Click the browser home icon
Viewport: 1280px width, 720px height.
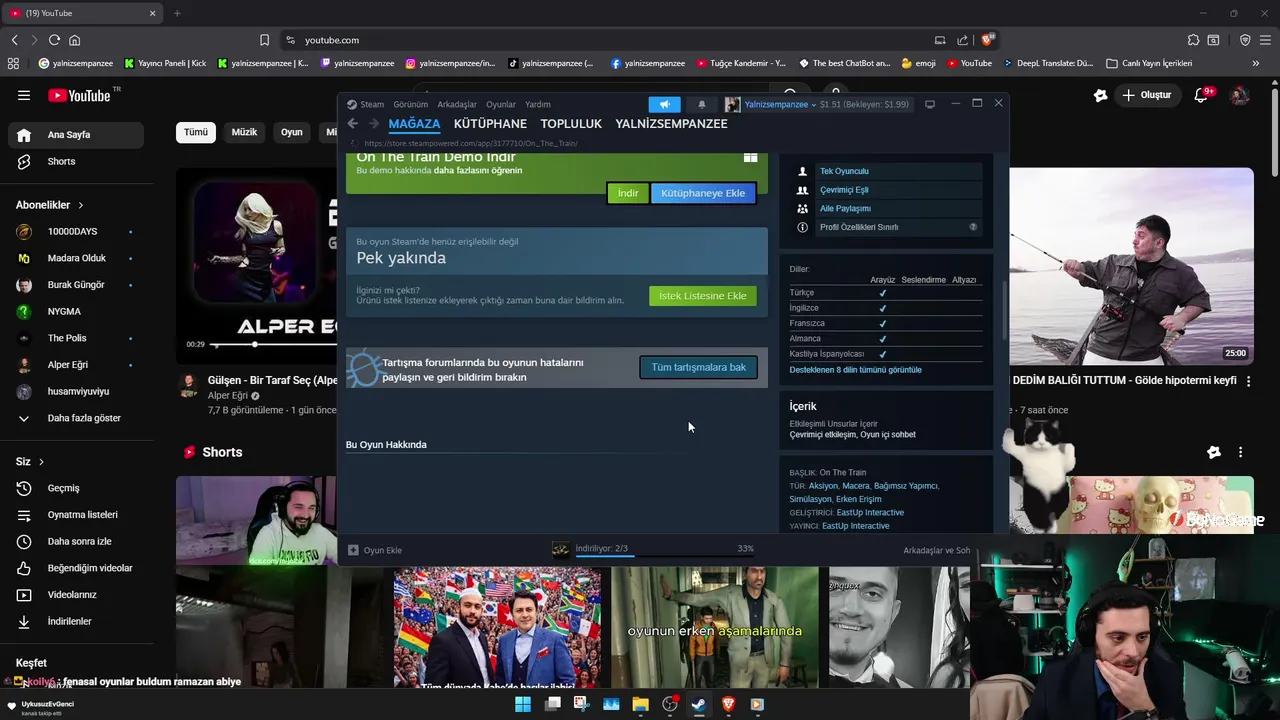coord(74,40)
